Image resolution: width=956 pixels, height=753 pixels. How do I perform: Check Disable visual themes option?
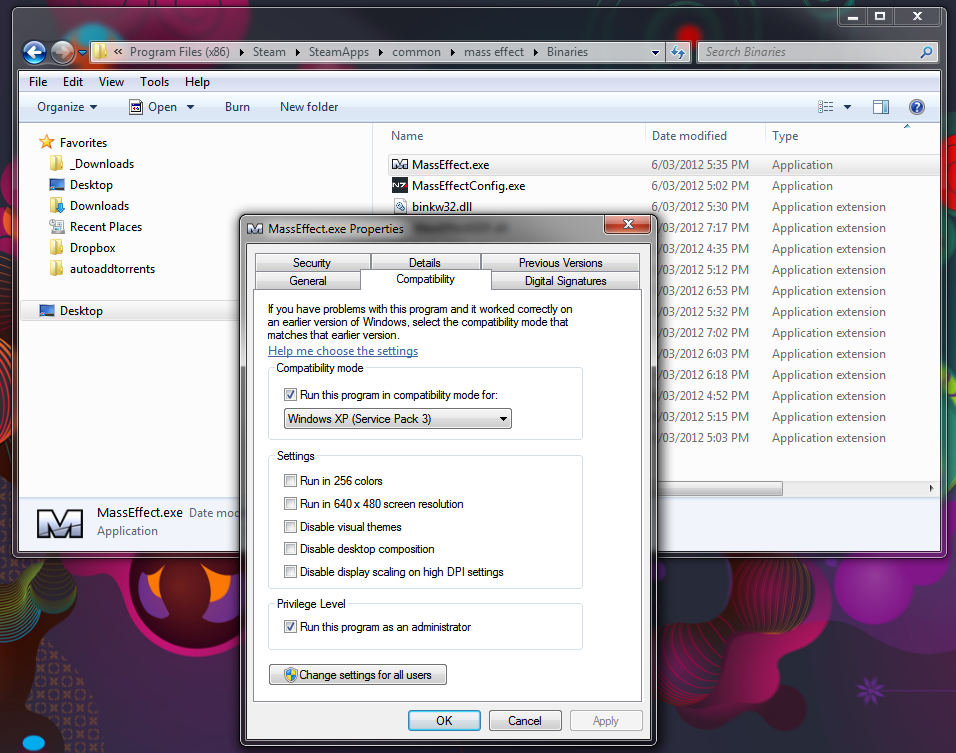coord(291,527)
